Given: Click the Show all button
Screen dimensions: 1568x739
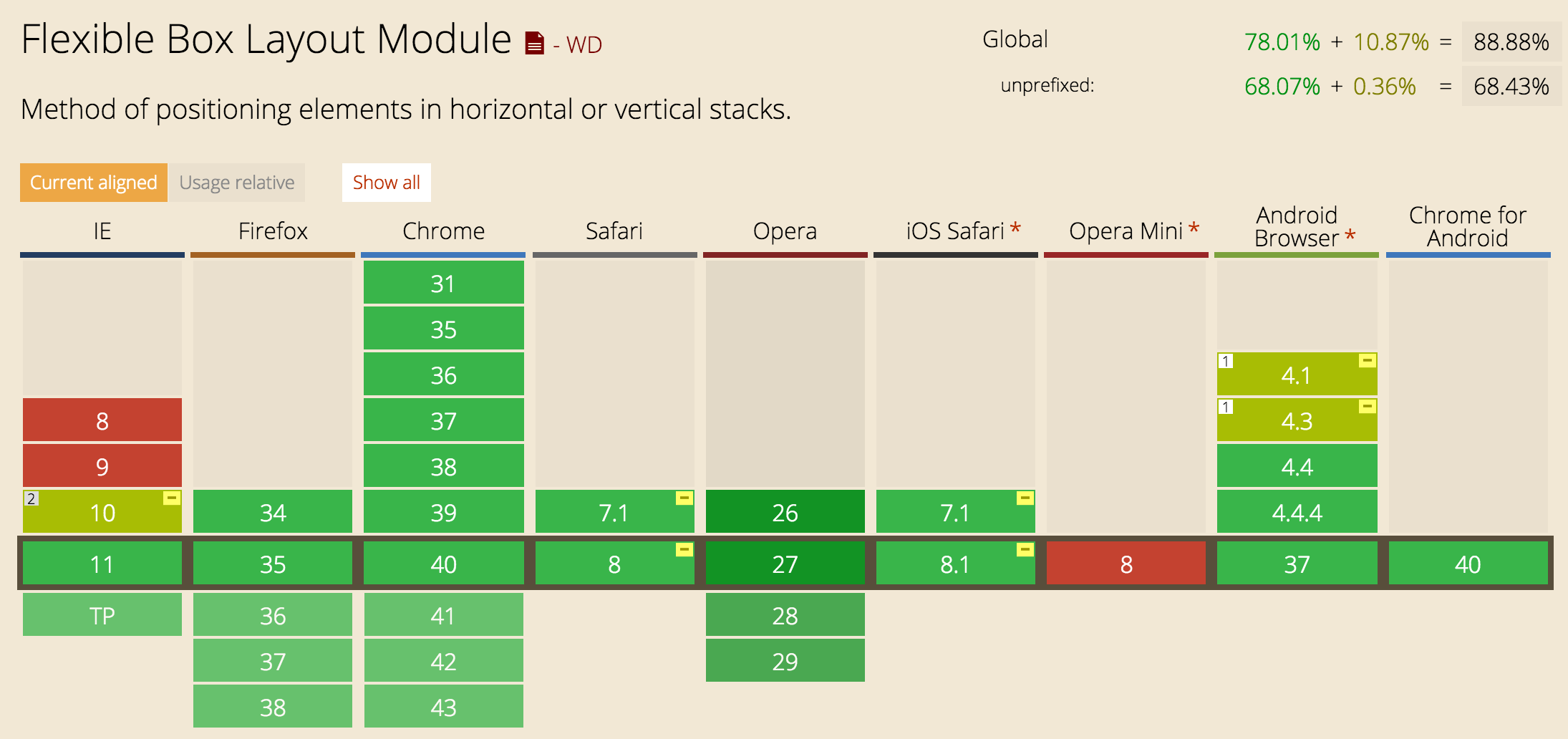Looking at the screenshot, I should click(387, 183).
